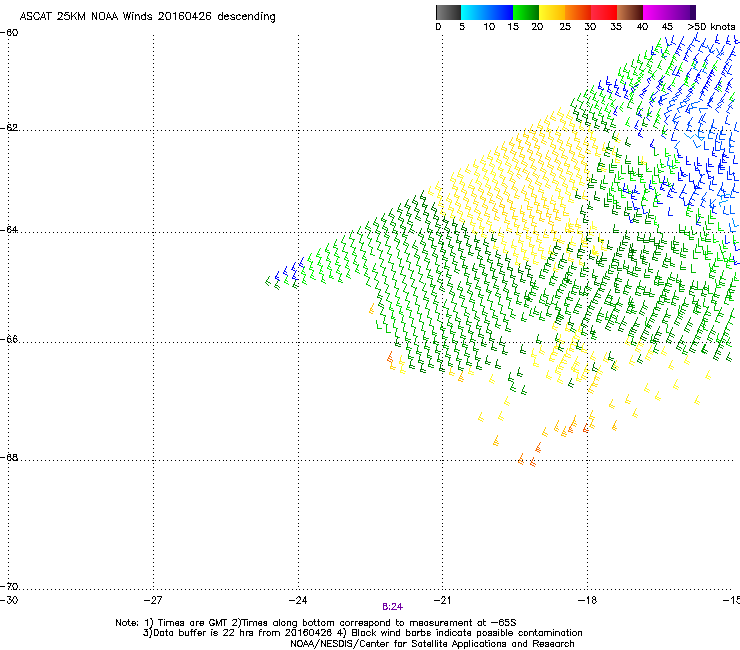Click the -66 latitude axis label

point(9,340)
